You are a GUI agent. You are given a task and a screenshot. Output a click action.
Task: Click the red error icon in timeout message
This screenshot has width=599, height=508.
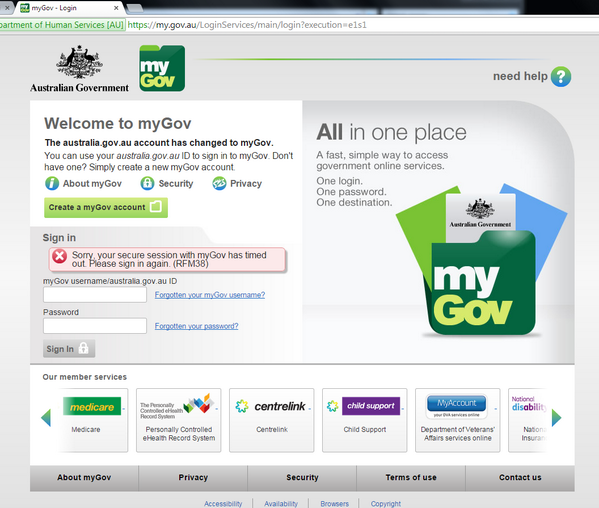[60, 256]
